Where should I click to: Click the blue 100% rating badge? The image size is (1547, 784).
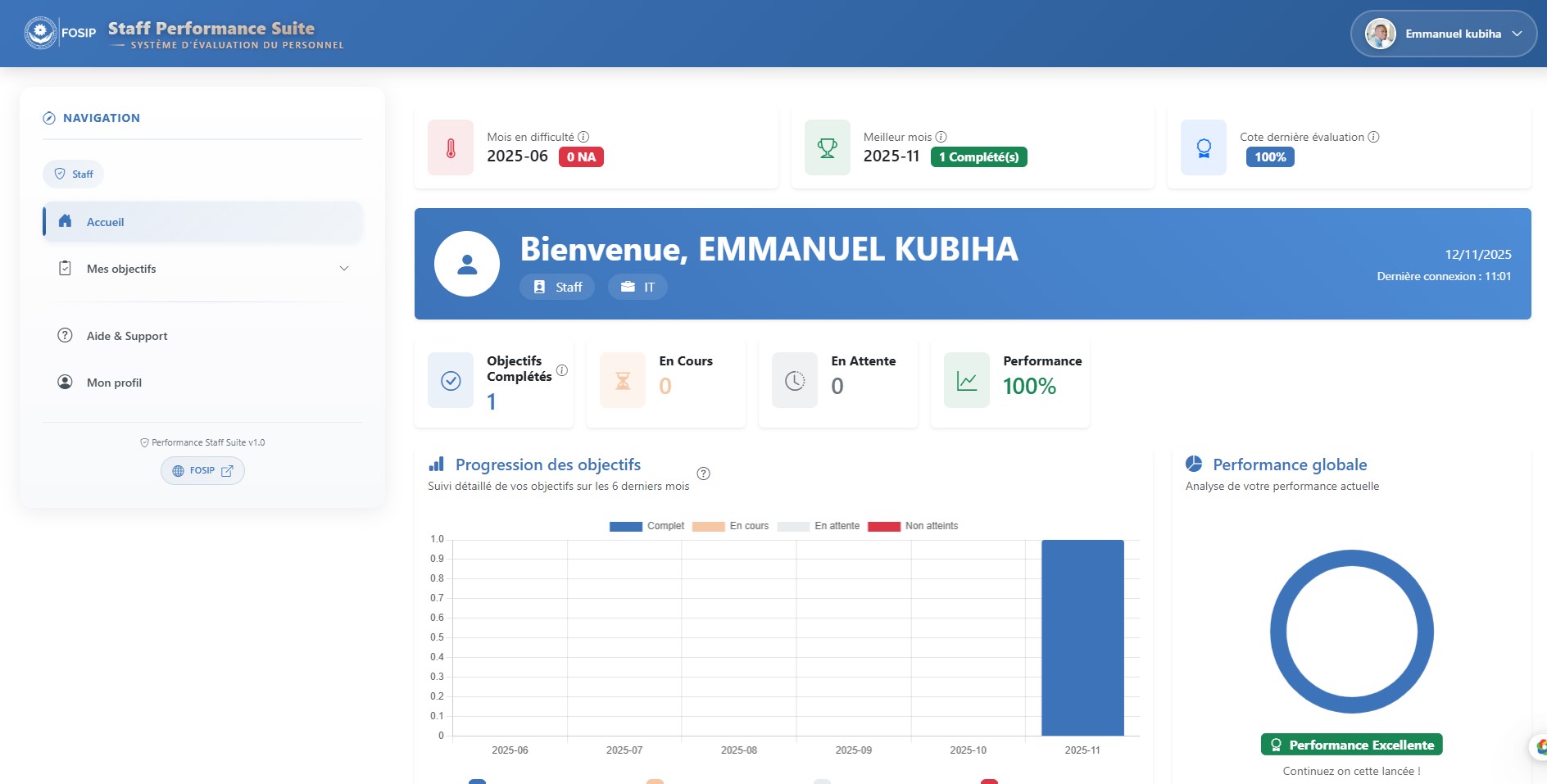pos(1270,157)
